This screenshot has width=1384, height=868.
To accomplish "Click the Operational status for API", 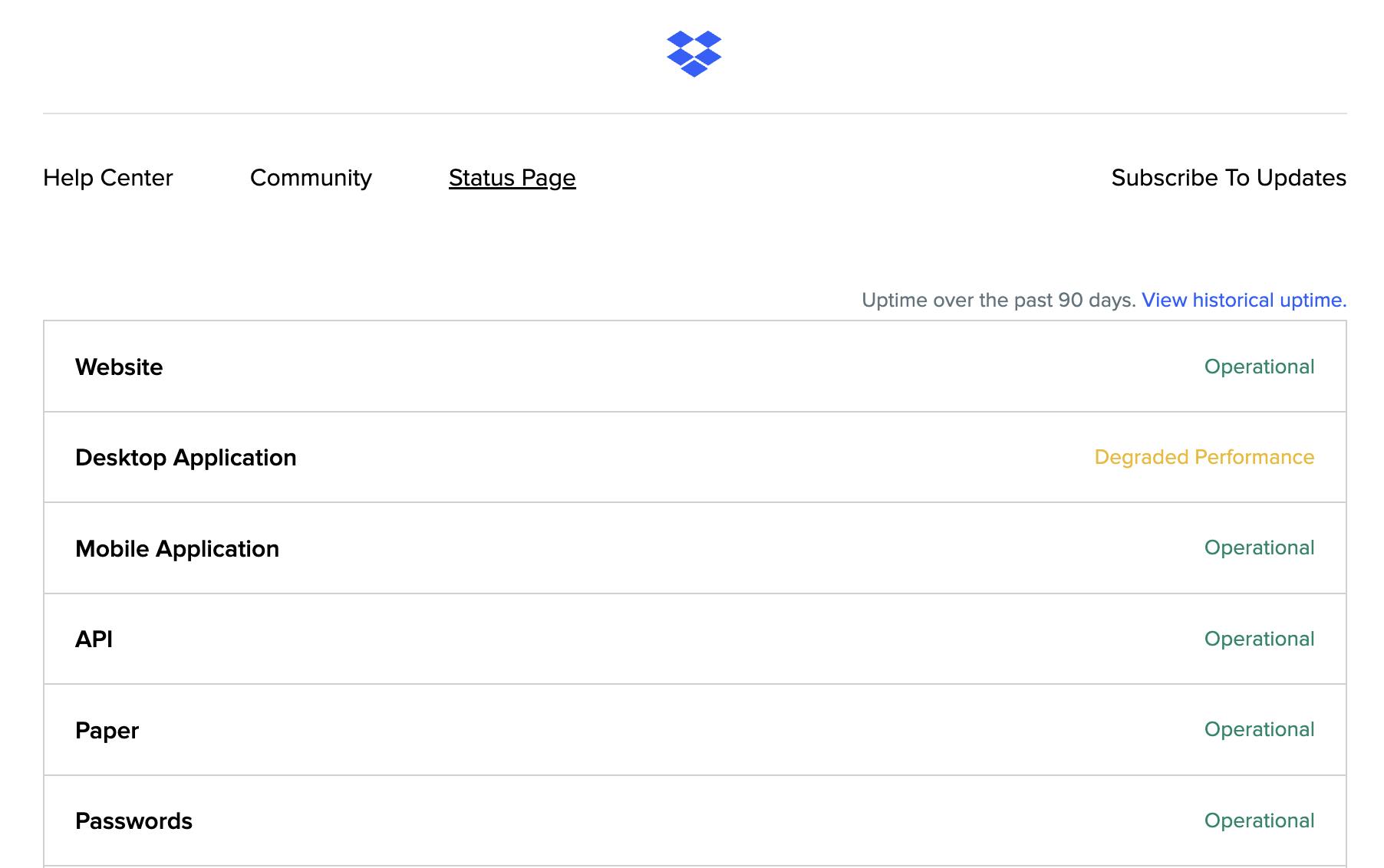I will (x=1259, y=639).
